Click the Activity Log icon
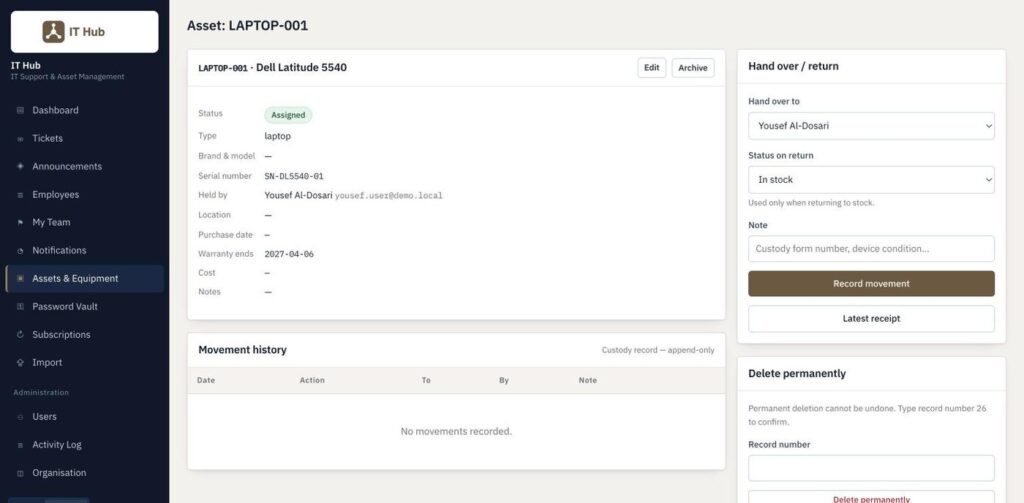Screen dimensions: 1024x503 (20, 445)
